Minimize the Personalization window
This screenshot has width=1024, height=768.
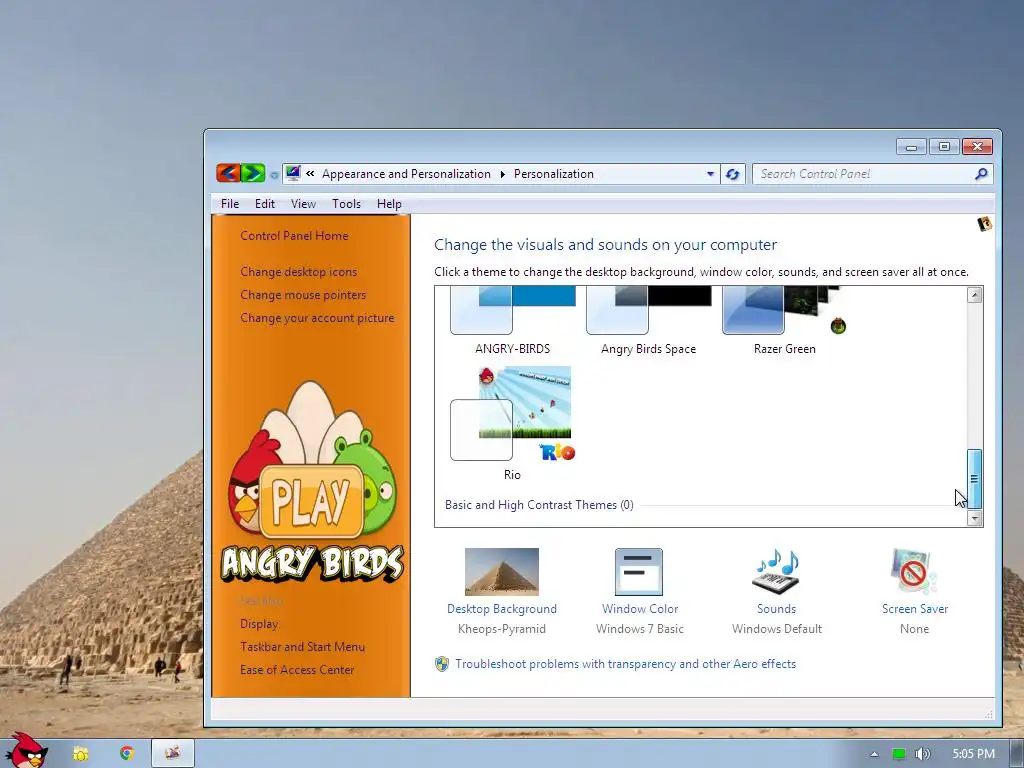tap(911, 147)
